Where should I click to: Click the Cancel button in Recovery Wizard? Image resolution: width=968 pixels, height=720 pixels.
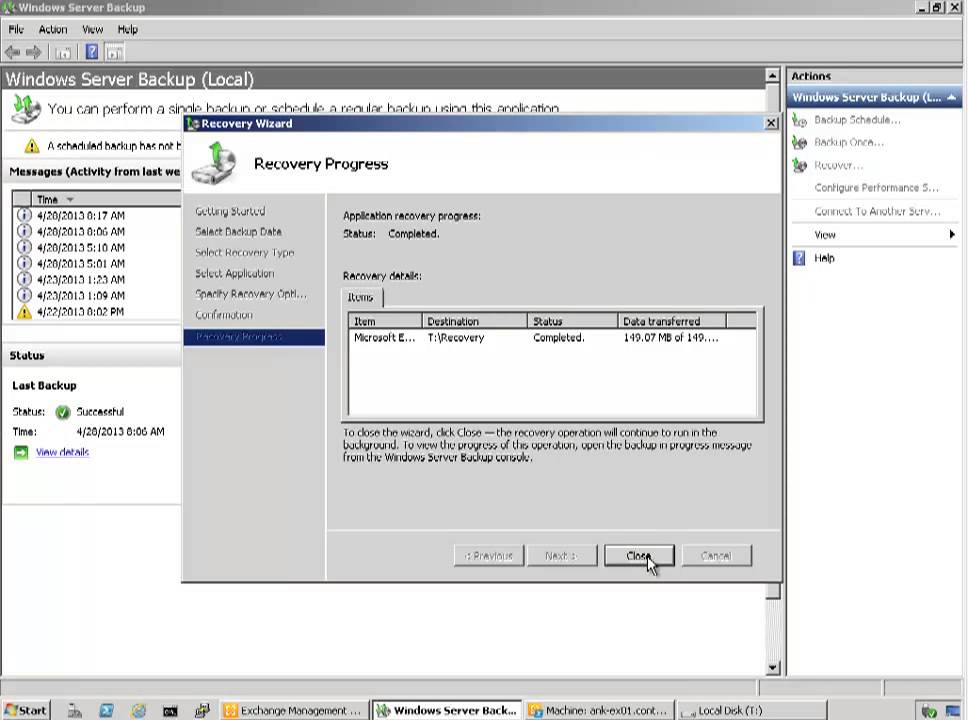pyautogui.click(x=716, y=555)
